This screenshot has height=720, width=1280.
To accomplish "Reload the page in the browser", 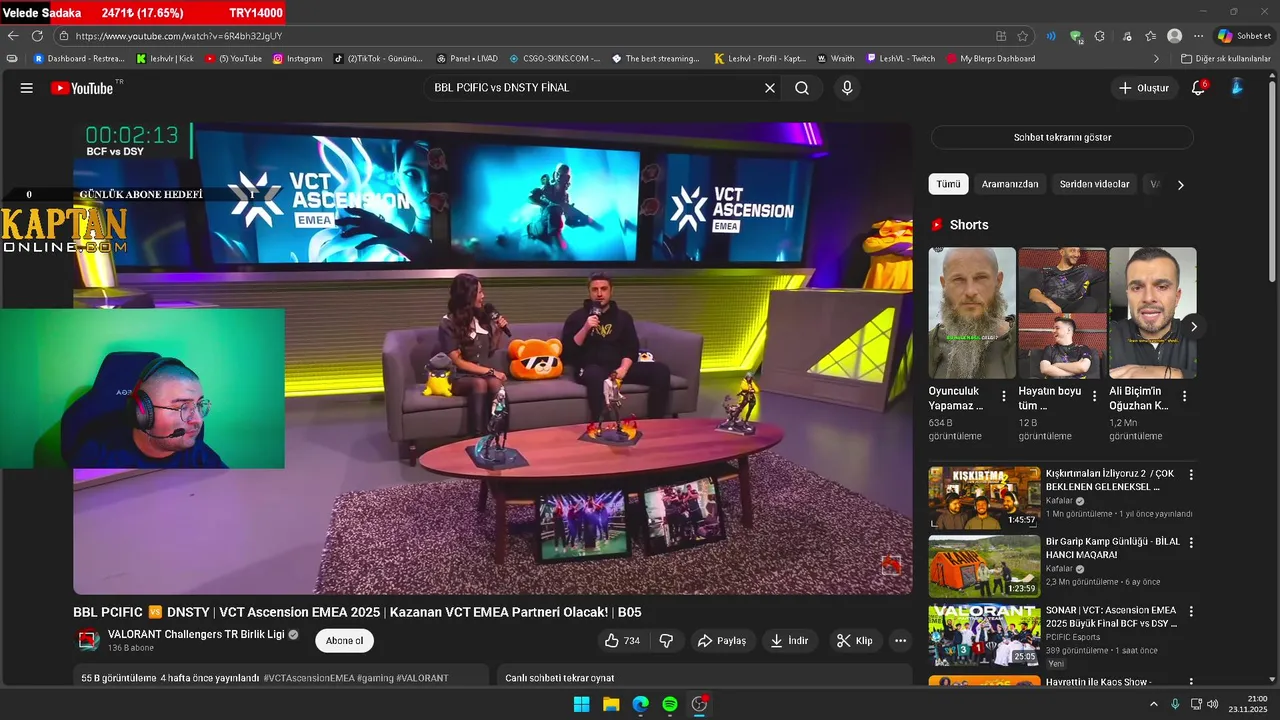I will tap(37, 36).
